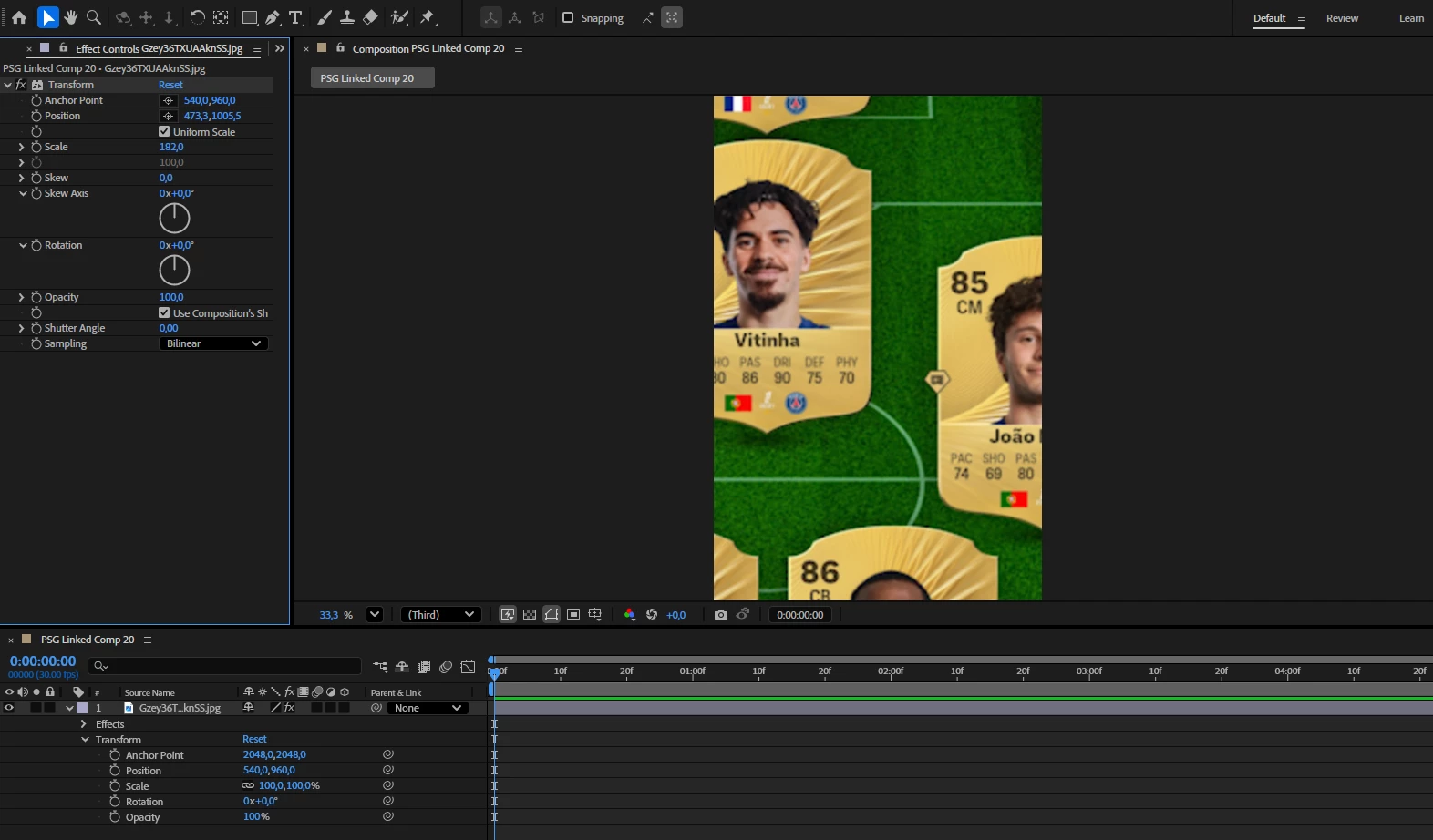Collapse the Skew Axis property
Viewport: 1433px width, 840px height.
click(22, 193)
